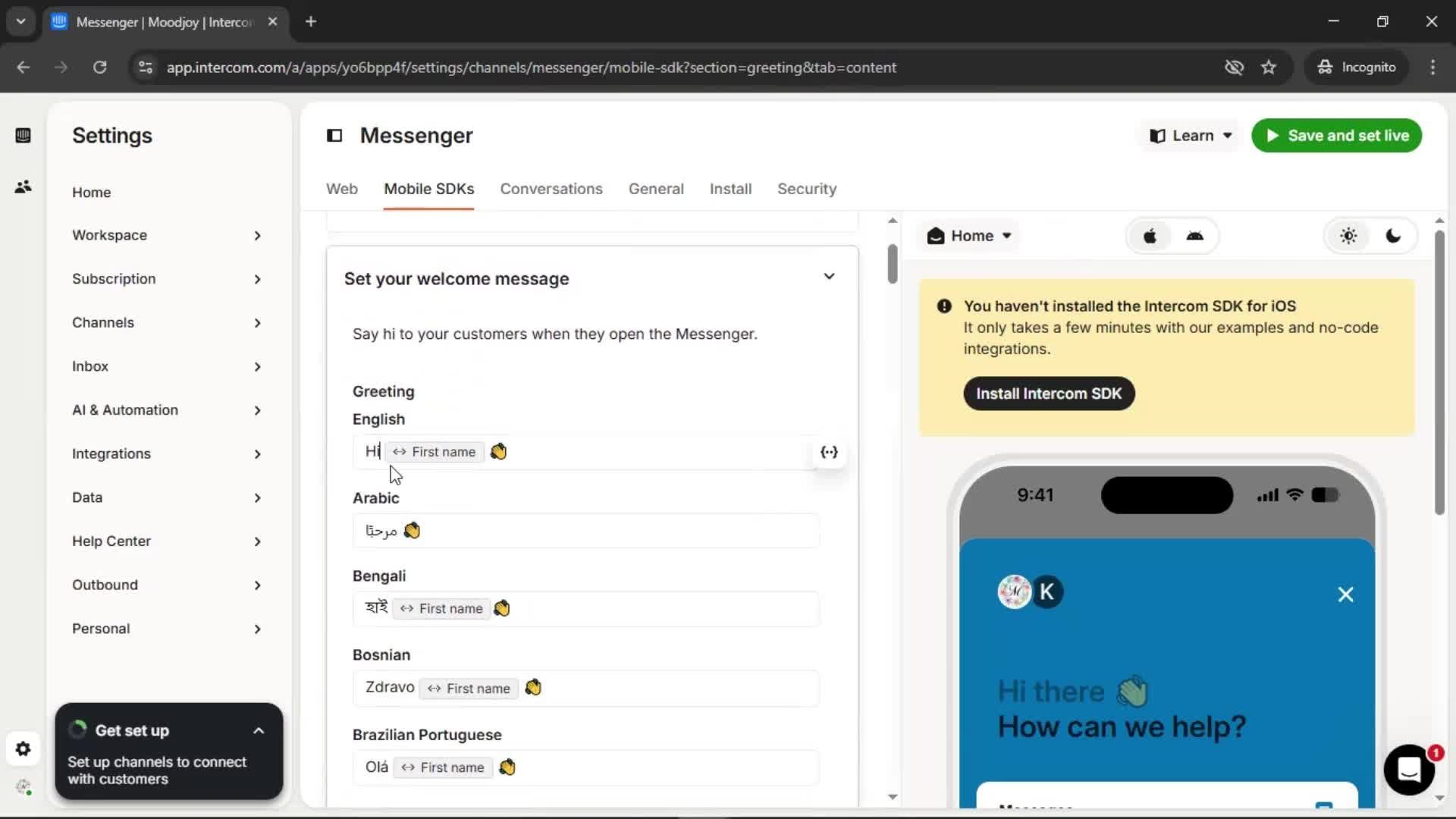The image size is (1456, 819).
Task: Switch preview to Android with robot icon
Action: (1194, 236)
